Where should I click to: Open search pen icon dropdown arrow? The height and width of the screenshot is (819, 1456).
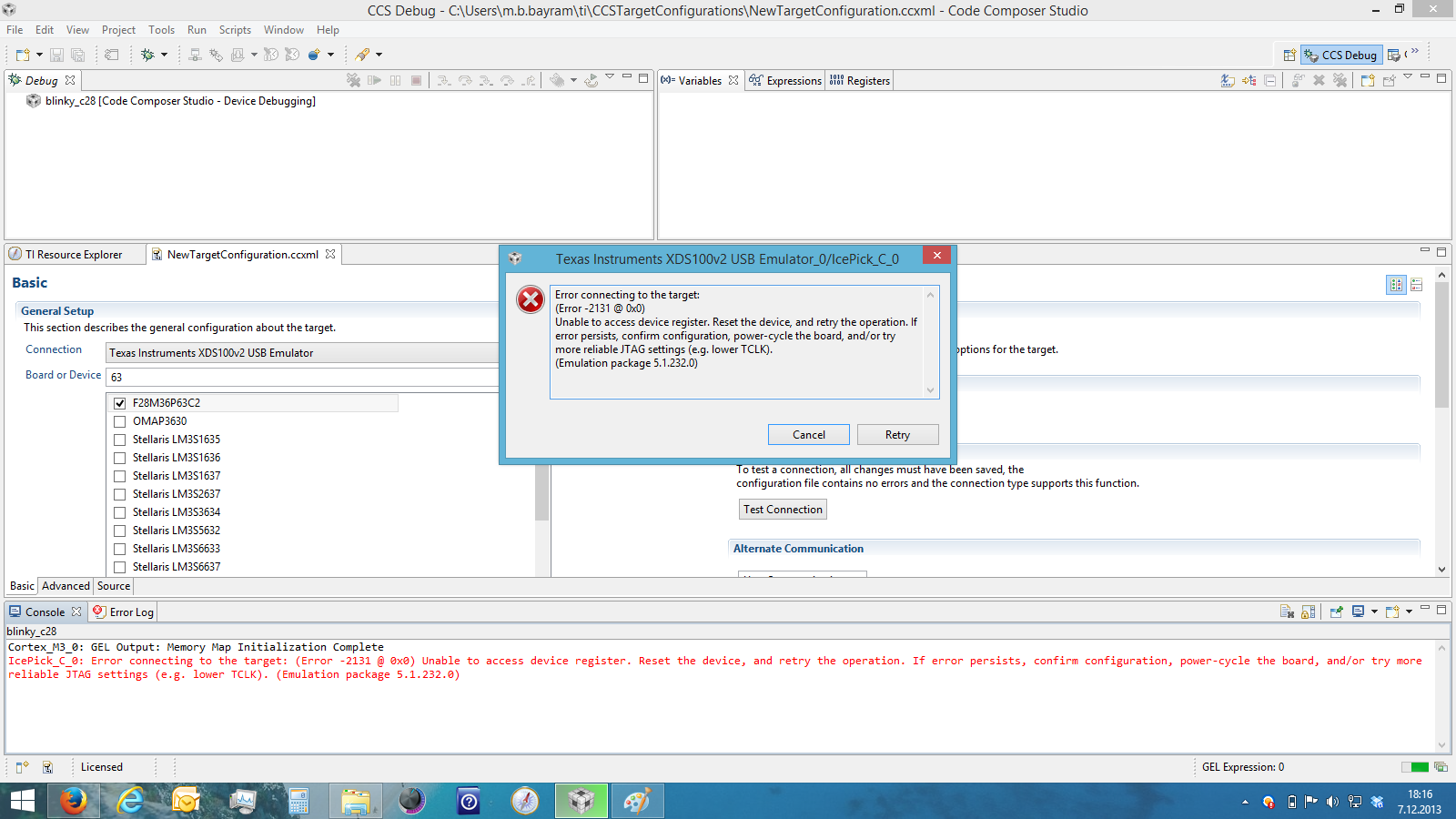pos(379,55)
